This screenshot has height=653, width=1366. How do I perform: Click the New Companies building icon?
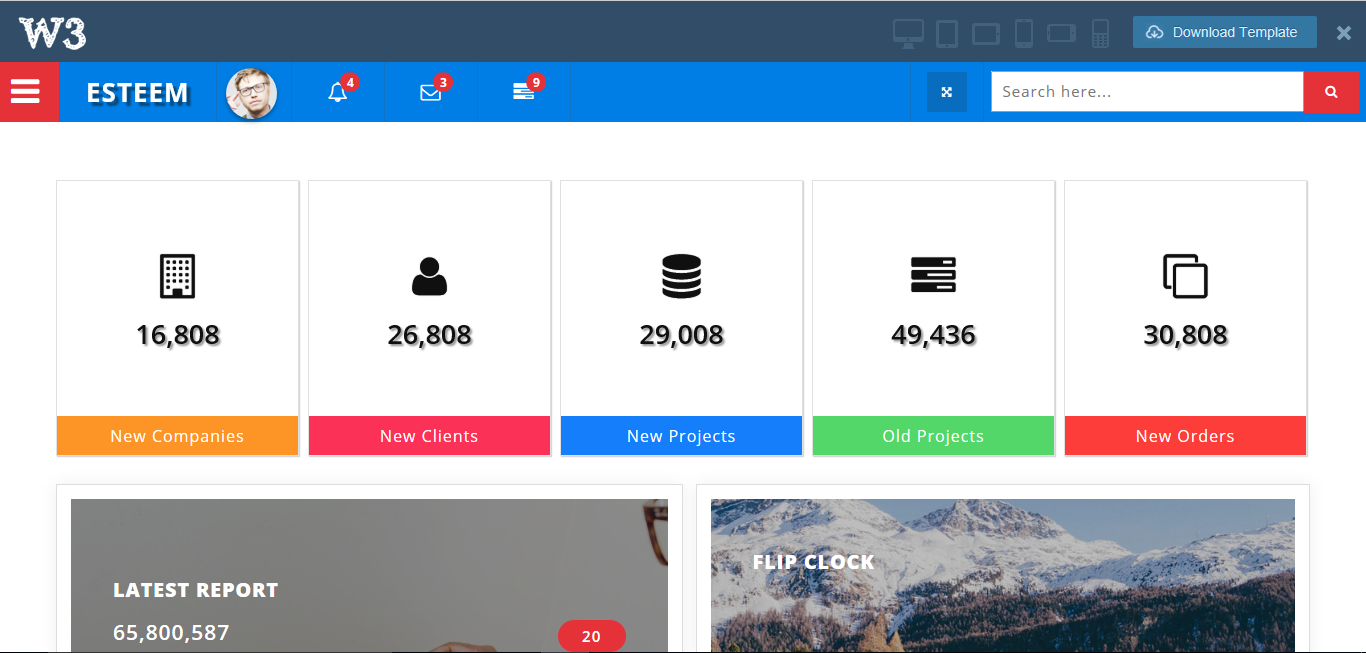(177, 276)
